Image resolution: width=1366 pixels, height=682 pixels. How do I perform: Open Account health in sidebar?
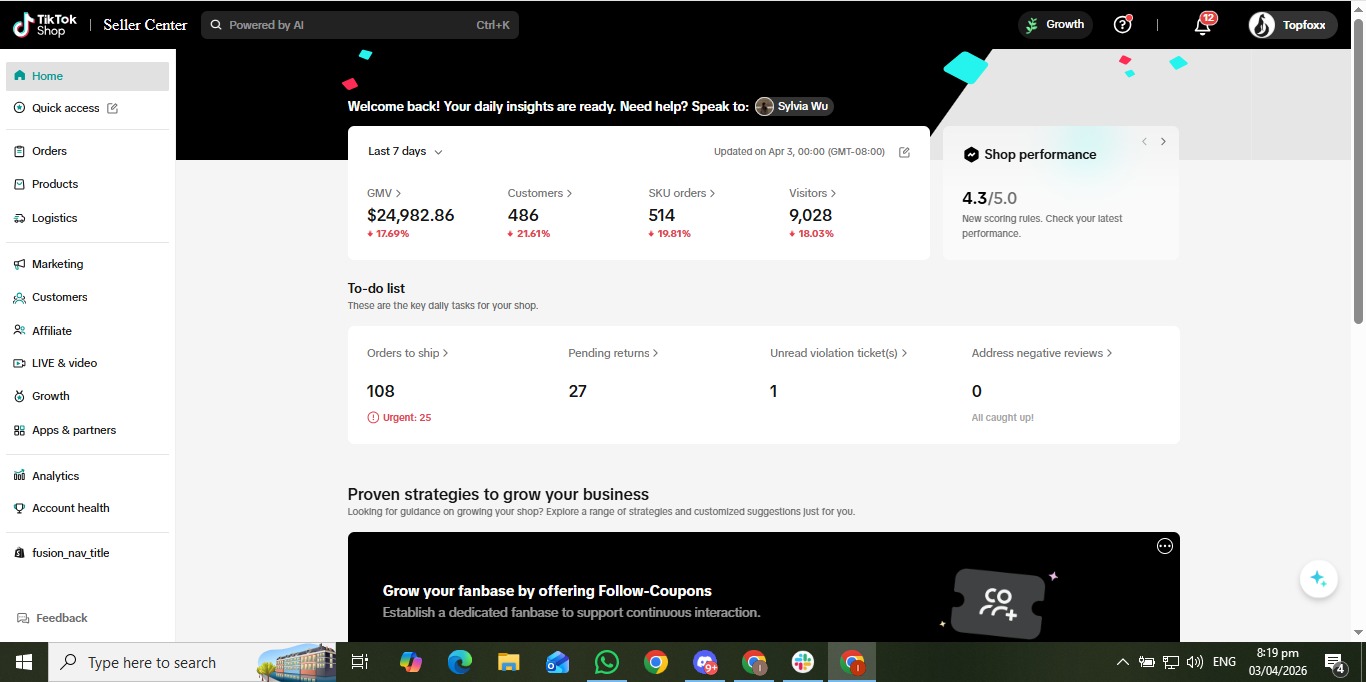click(70, 508)
